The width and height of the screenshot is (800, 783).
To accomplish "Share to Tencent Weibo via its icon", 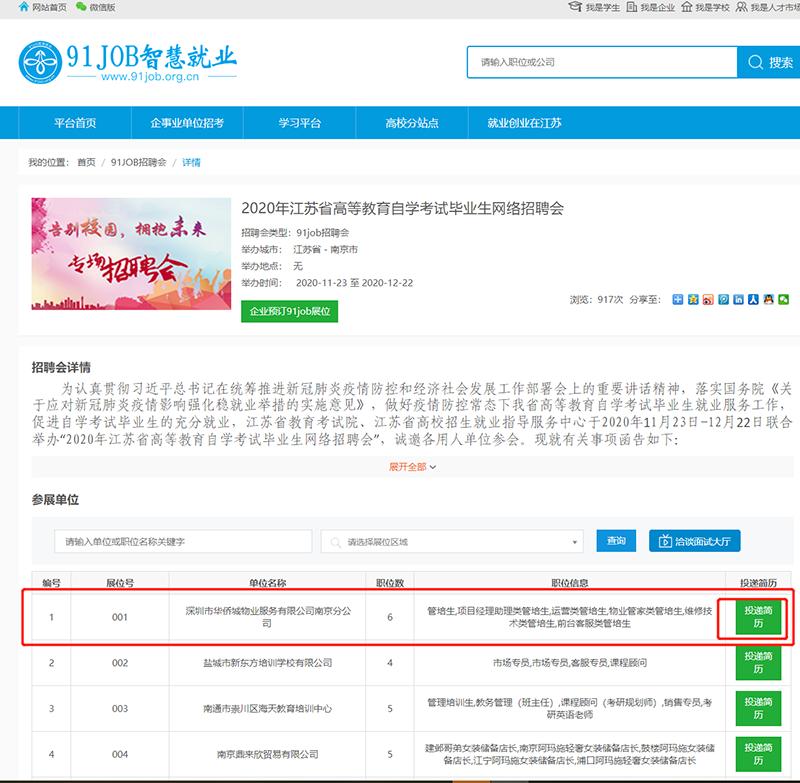I will click(724, 299).
